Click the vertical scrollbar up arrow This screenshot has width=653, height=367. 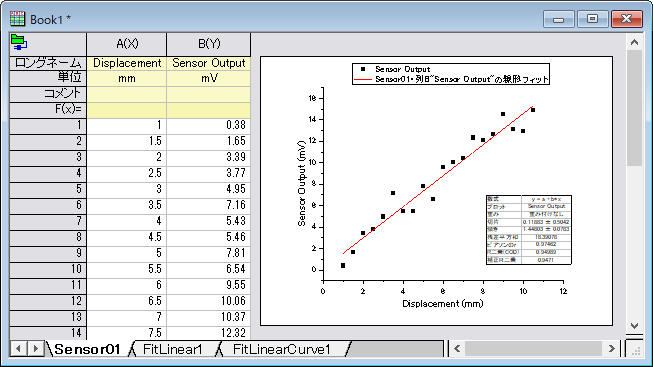[634, 42]
